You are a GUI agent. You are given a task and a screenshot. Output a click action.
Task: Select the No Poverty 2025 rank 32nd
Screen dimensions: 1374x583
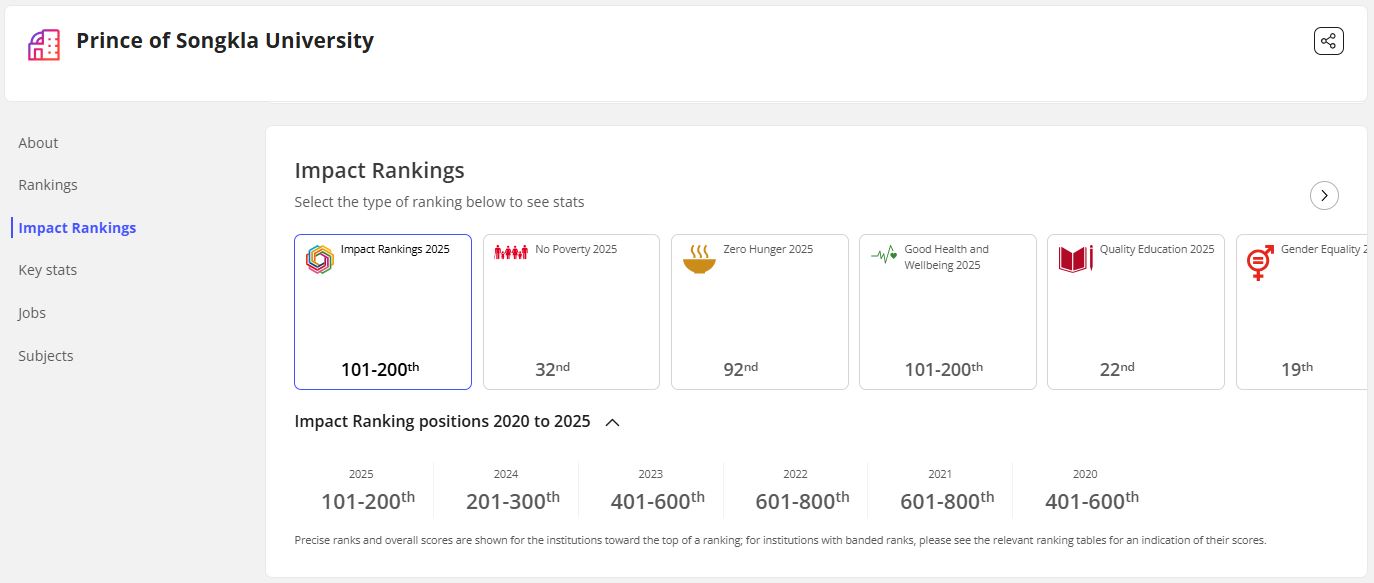click(552, 369)
